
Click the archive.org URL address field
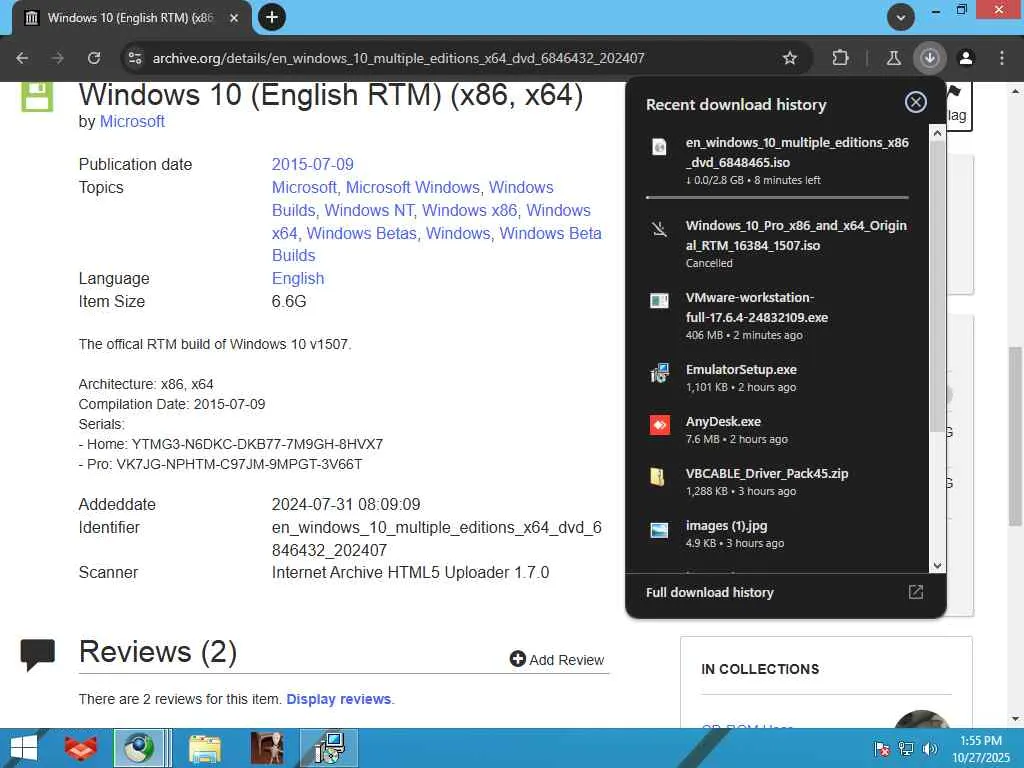point(398,58)
